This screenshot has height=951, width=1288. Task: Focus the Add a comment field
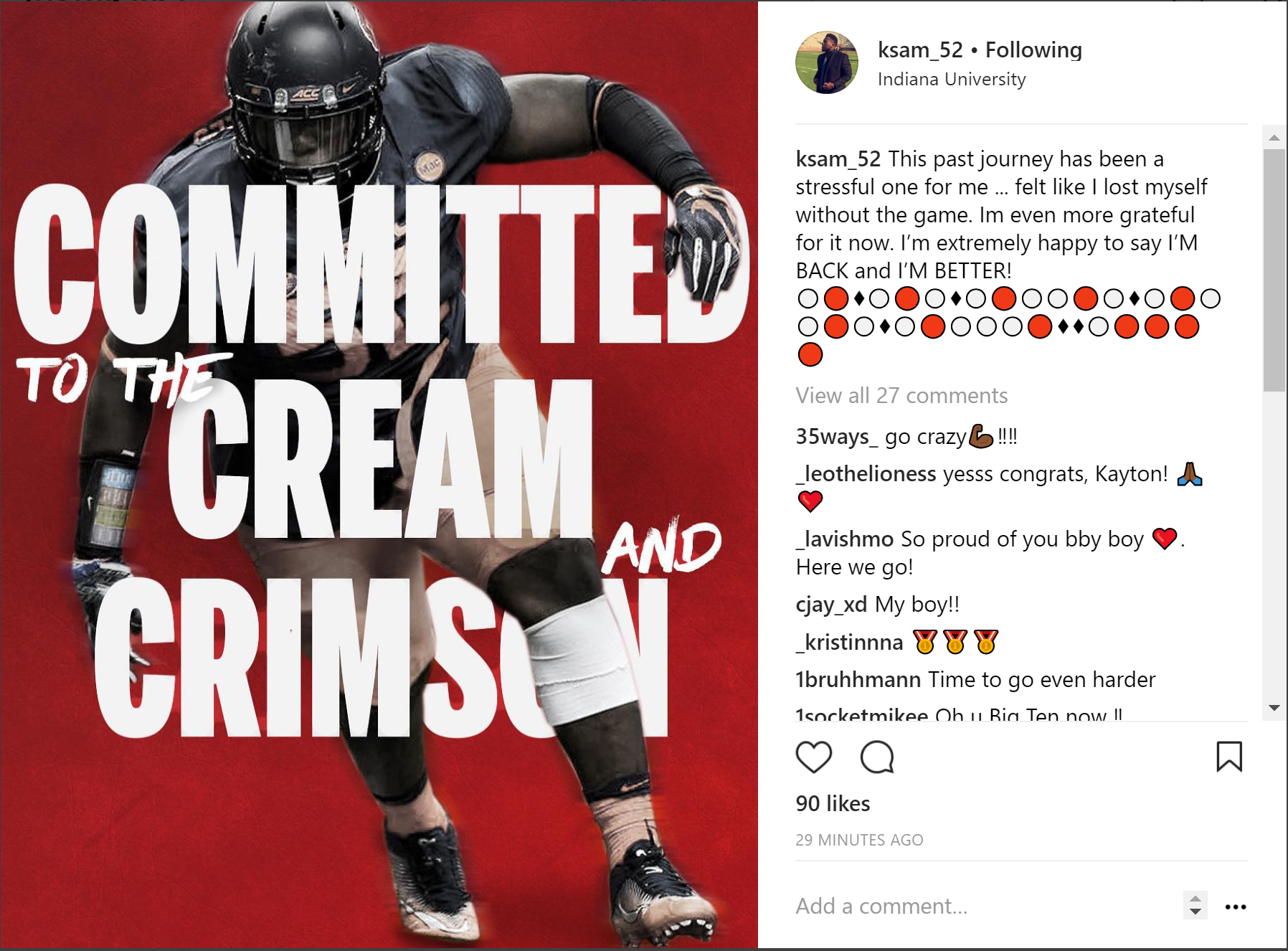coord(986,906)
